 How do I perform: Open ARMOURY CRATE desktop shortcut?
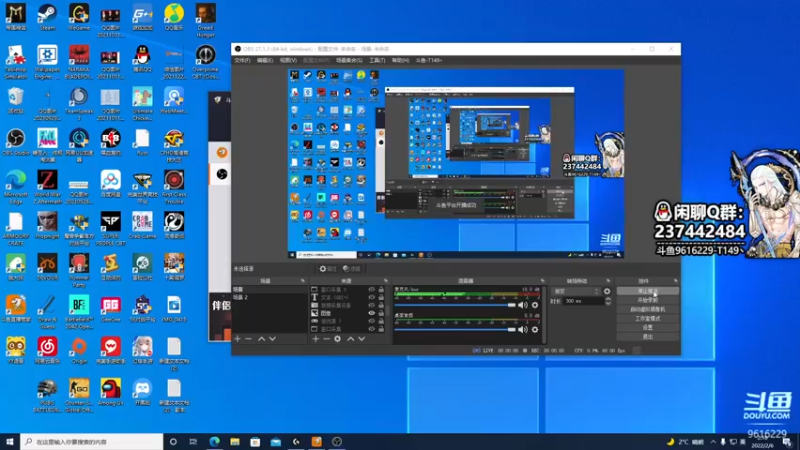coord(15,229)
